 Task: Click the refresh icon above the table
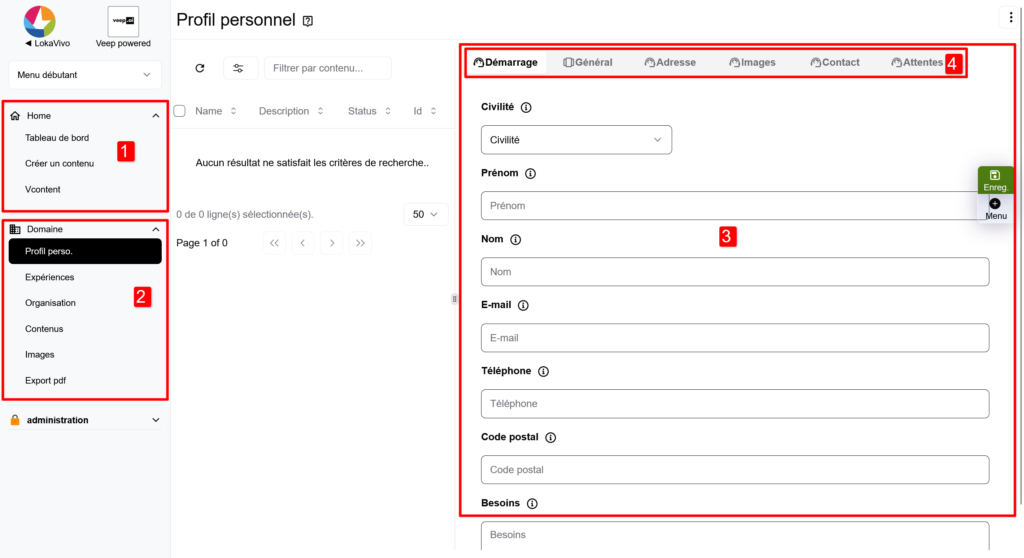(200, 68)
